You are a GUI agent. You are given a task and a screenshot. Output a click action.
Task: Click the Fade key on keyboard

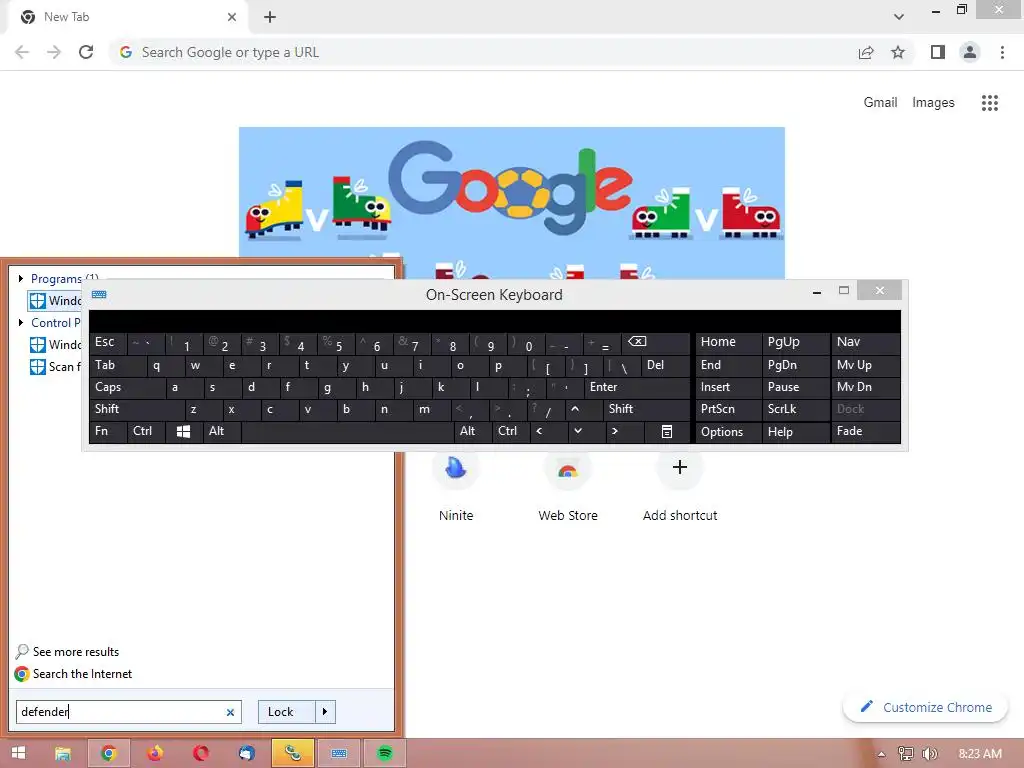pos(866,431)
